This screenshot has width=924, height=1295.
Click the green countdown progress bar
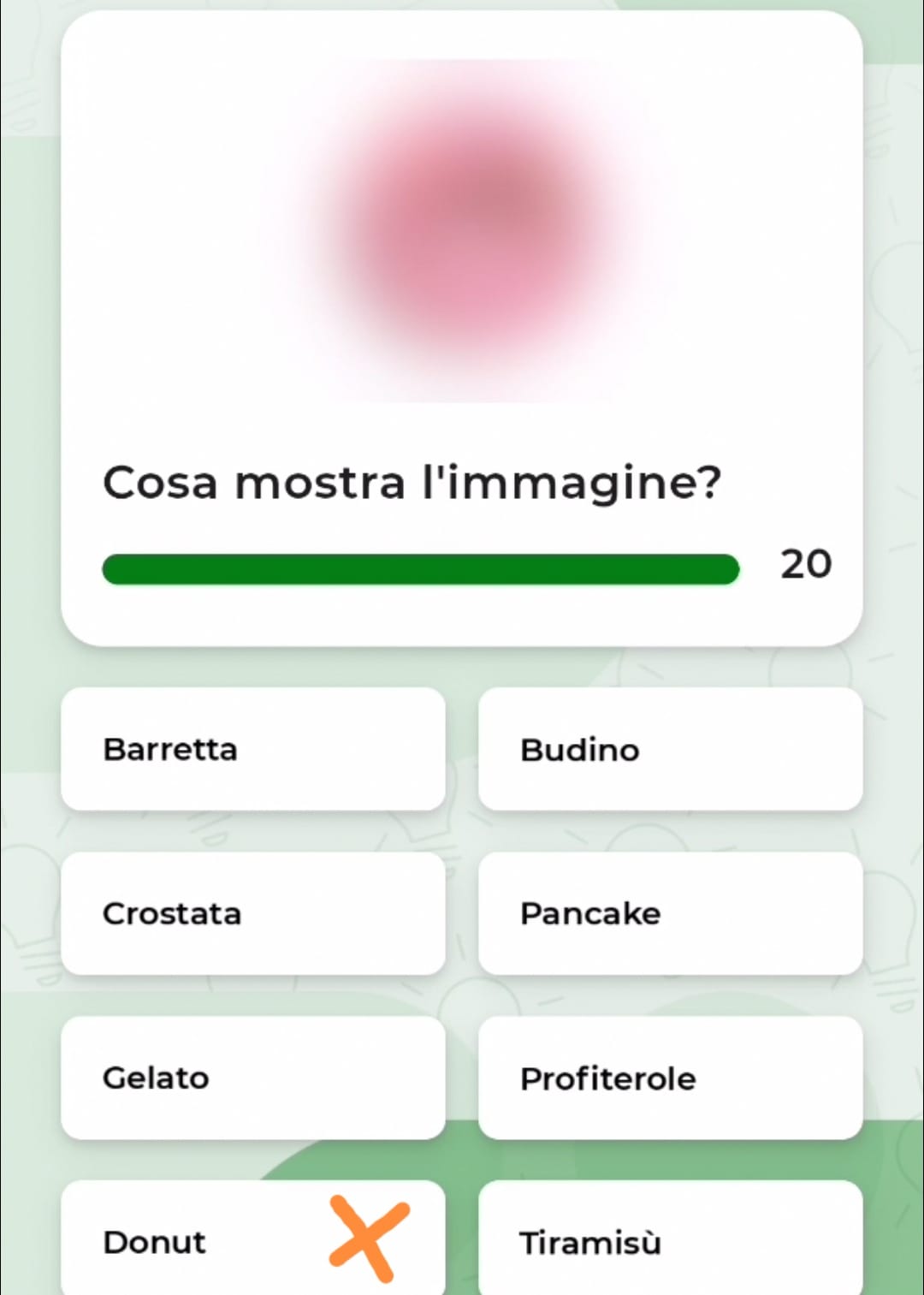[420, 569]
